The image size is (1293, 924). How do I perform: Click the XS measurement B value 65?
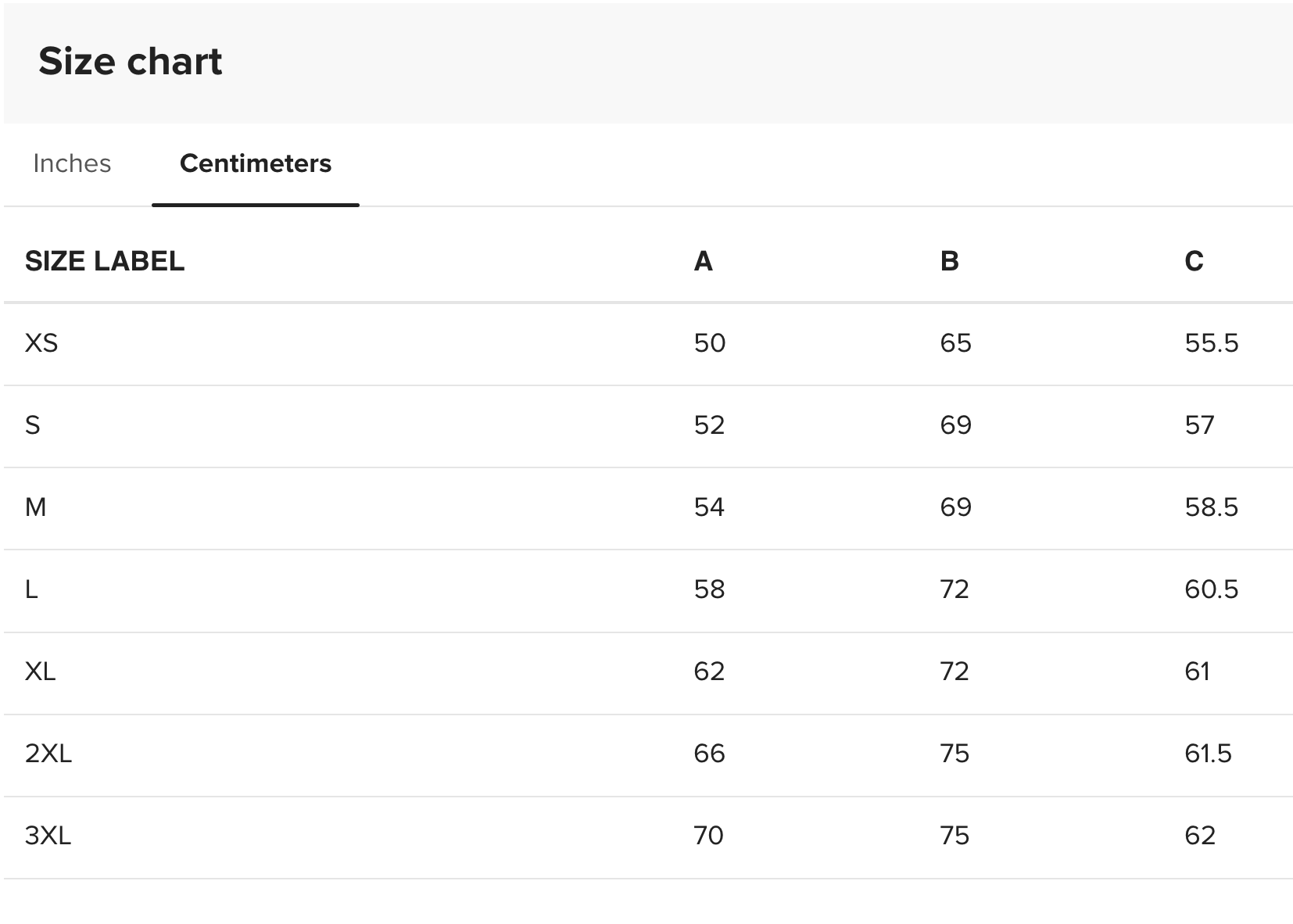[x=956, y=343]
